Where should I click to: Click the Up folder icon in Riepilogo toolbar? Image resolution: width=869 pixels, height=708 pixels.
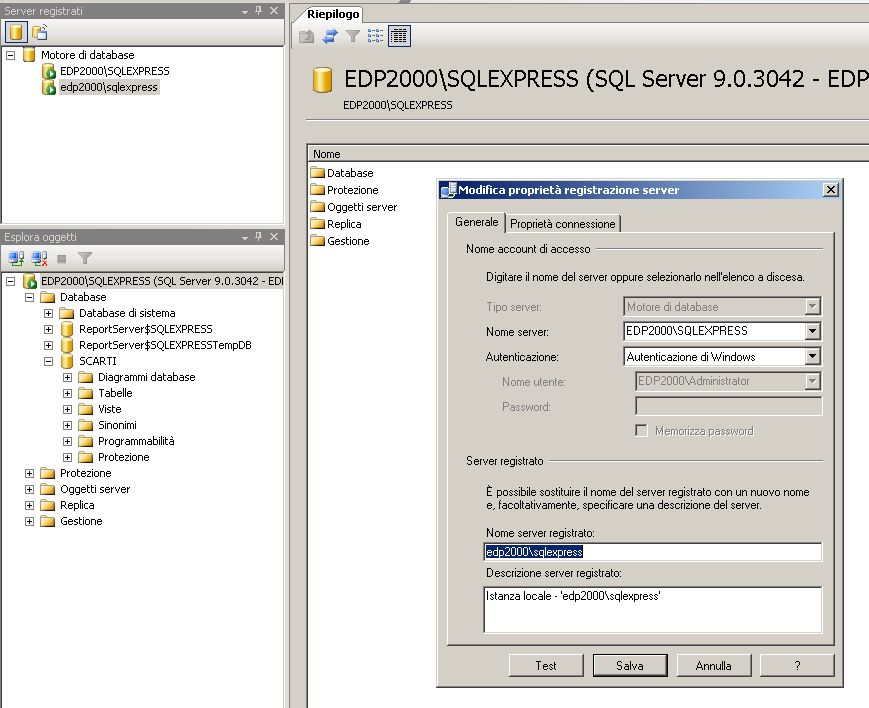tap(306, 37)
